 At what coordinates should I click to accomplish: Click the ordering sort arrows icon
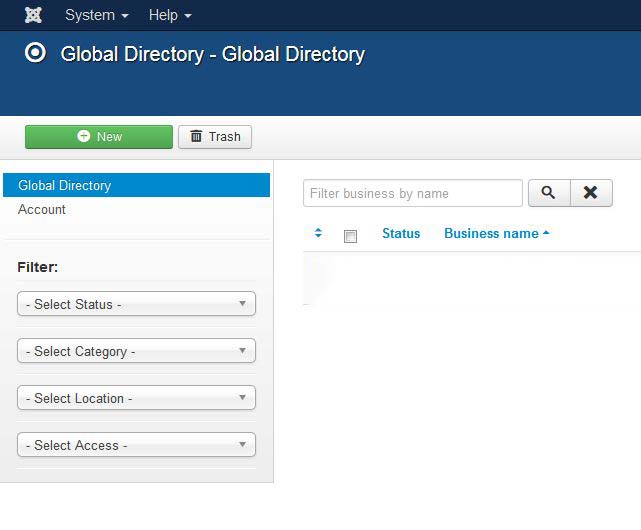point(318,233)
